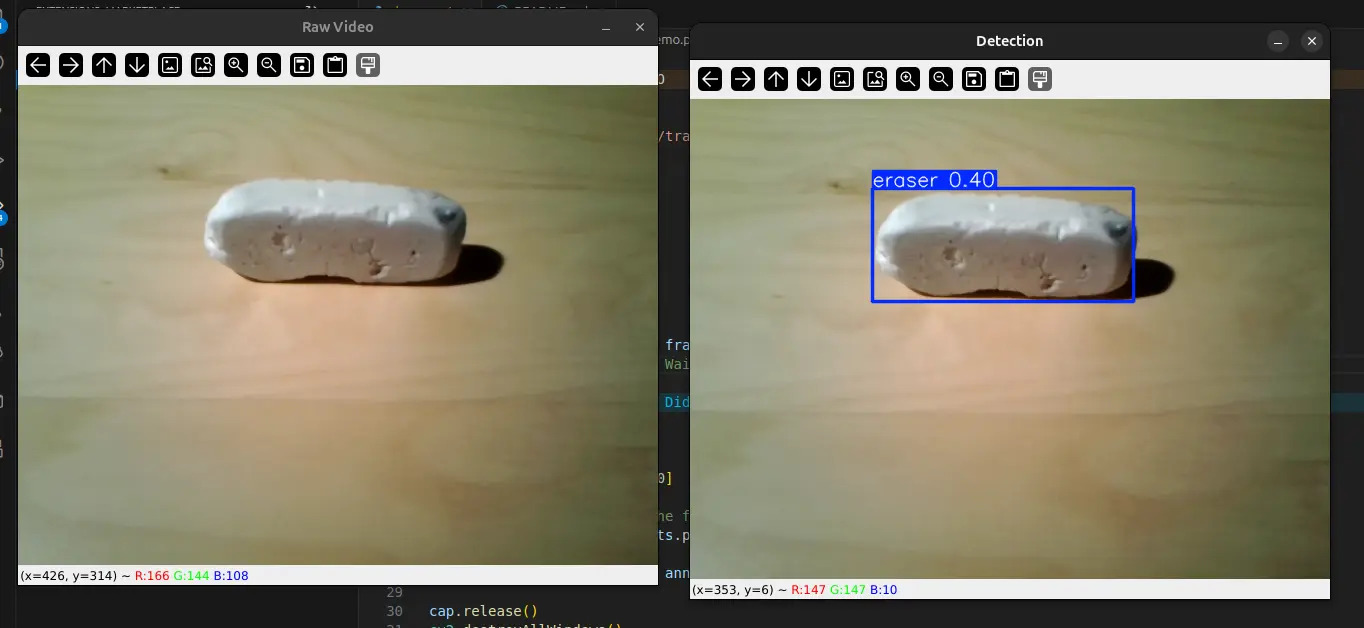1364x628 pixels.
Task: Close the Detection window
Action: point(1312,41)
